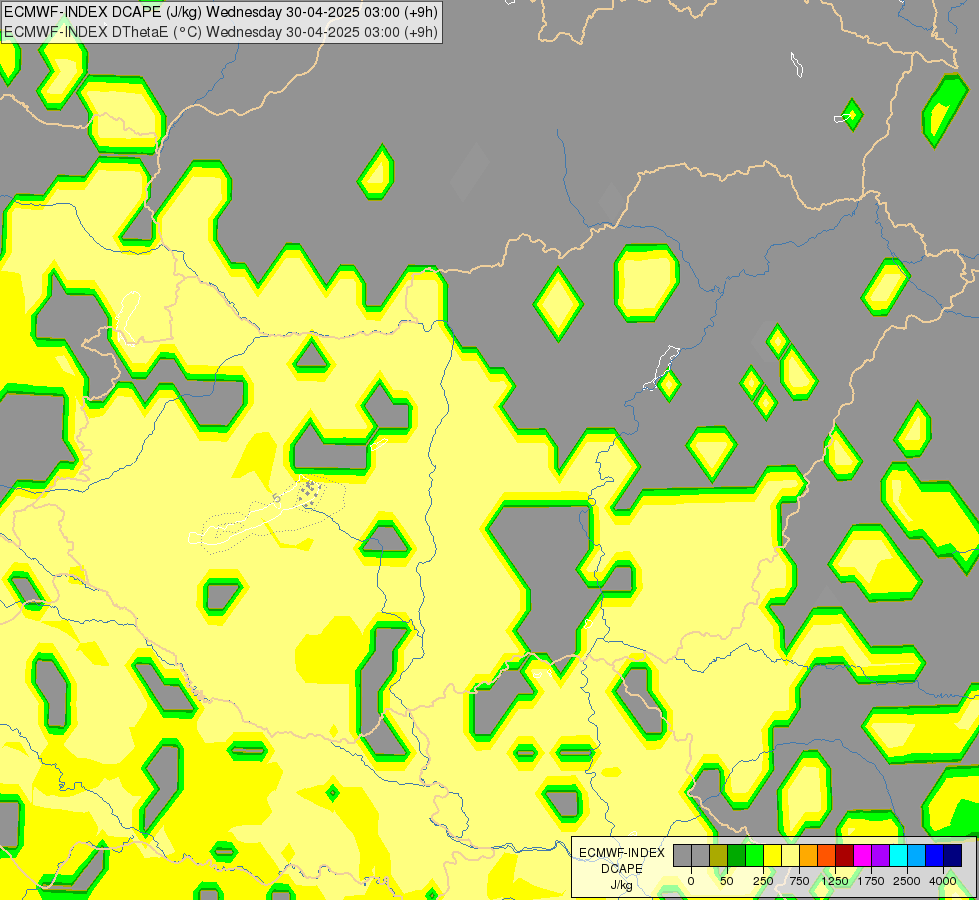Click the legend value label 1250
The width and height of the screenshot is (979, 900).
tap(835, 881)
